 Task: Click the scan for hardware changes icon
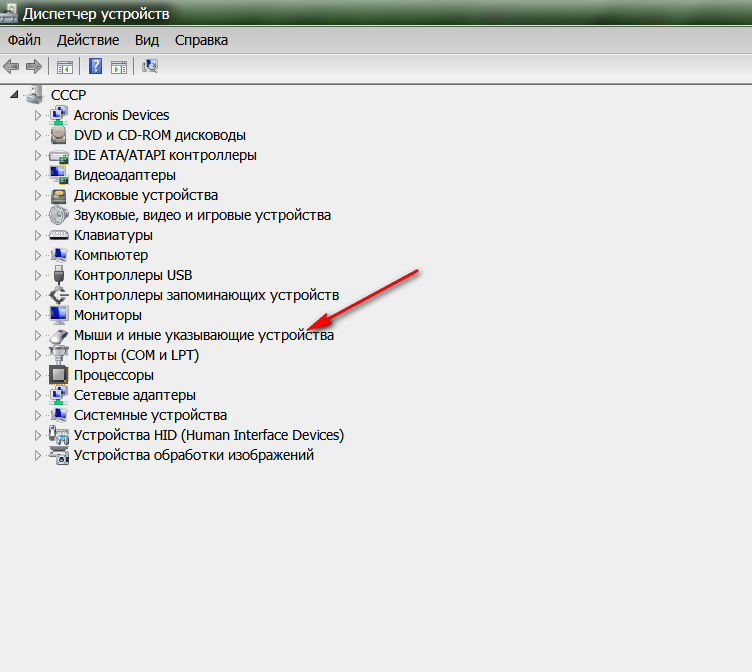(150, 66)
